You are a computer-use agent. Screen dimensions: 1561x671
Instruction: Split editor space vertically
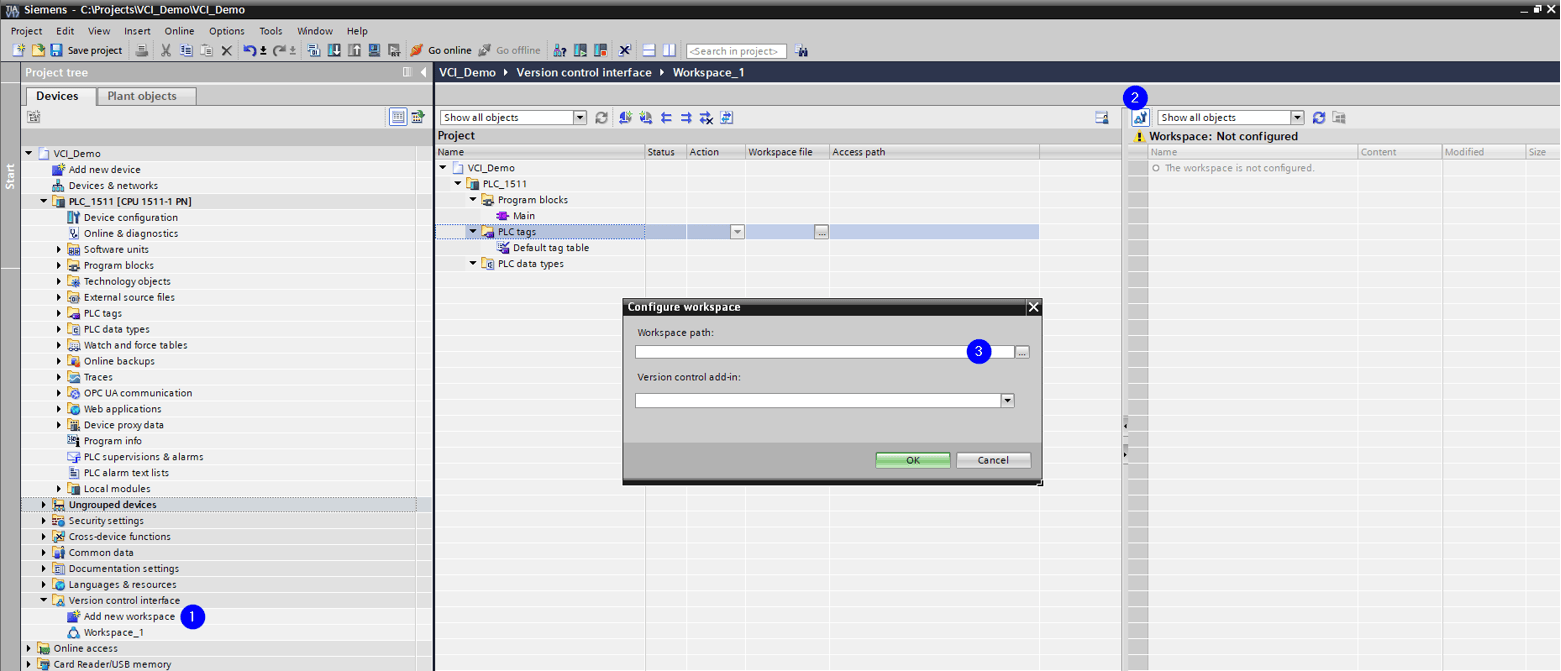pyautogui.click(x=668, y=50)
